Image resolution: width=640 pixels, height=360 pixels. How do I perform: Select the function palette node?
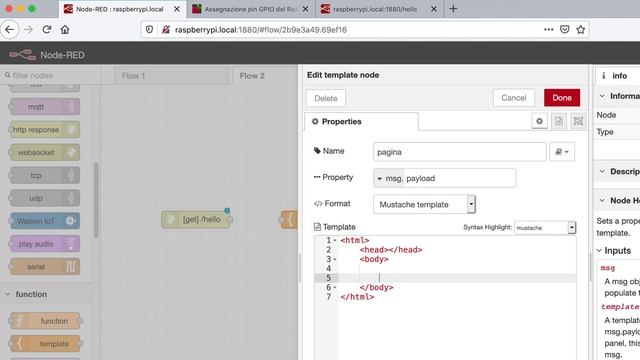(x=45, y=321)
